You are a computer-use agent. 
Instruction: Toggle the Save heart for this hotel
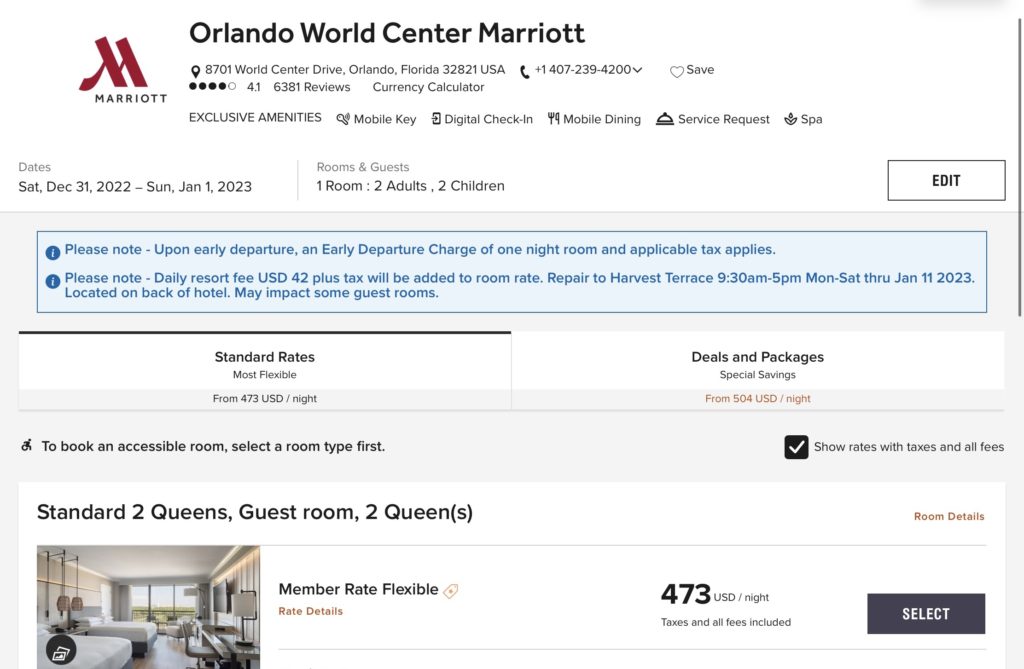[x=677, y=71]
